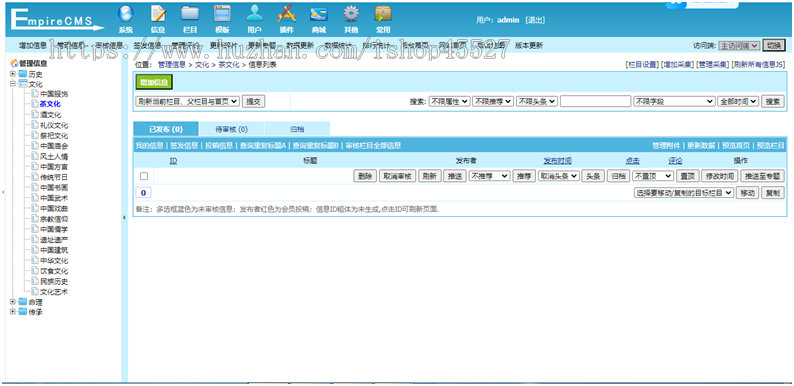Click into the search keyword field
The height and width of the screenshot is (386, 794).
[595, 101]
